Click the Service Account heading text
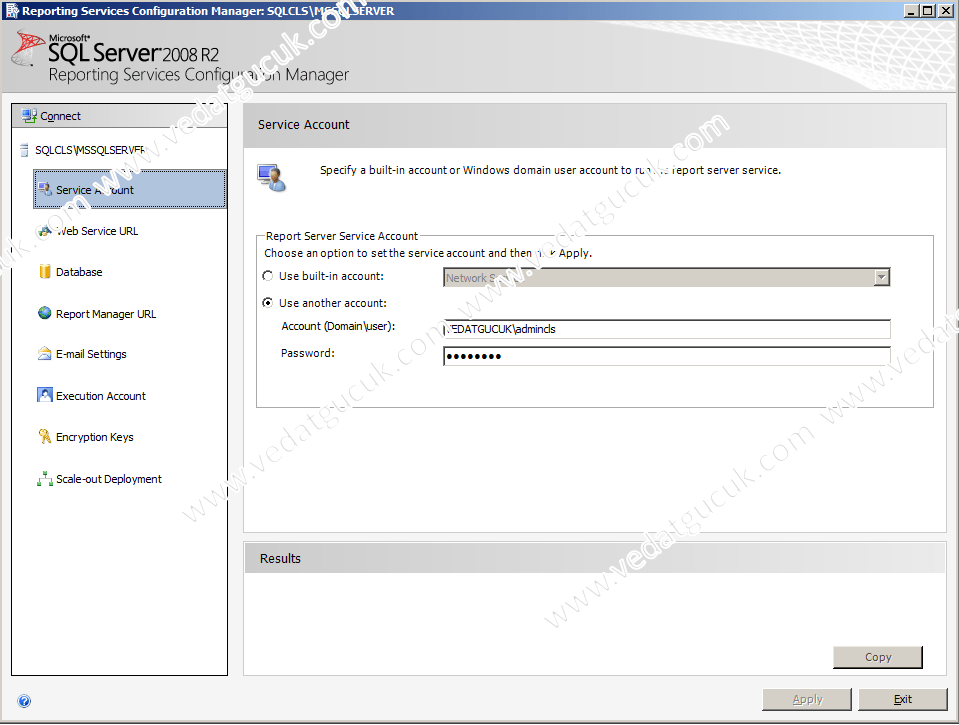 click(303, 125)
